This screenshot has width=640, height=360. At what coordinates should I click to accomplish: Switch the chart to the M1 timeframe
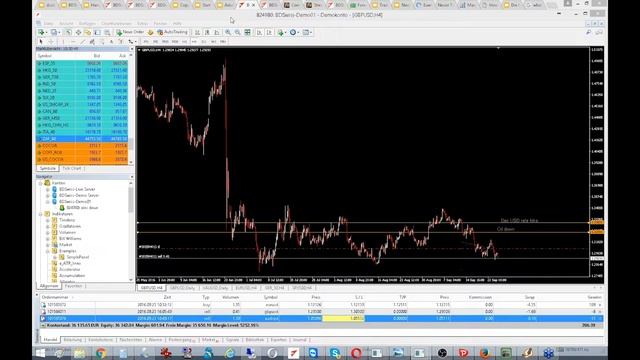pyautogui.click(x=146, y=41)
